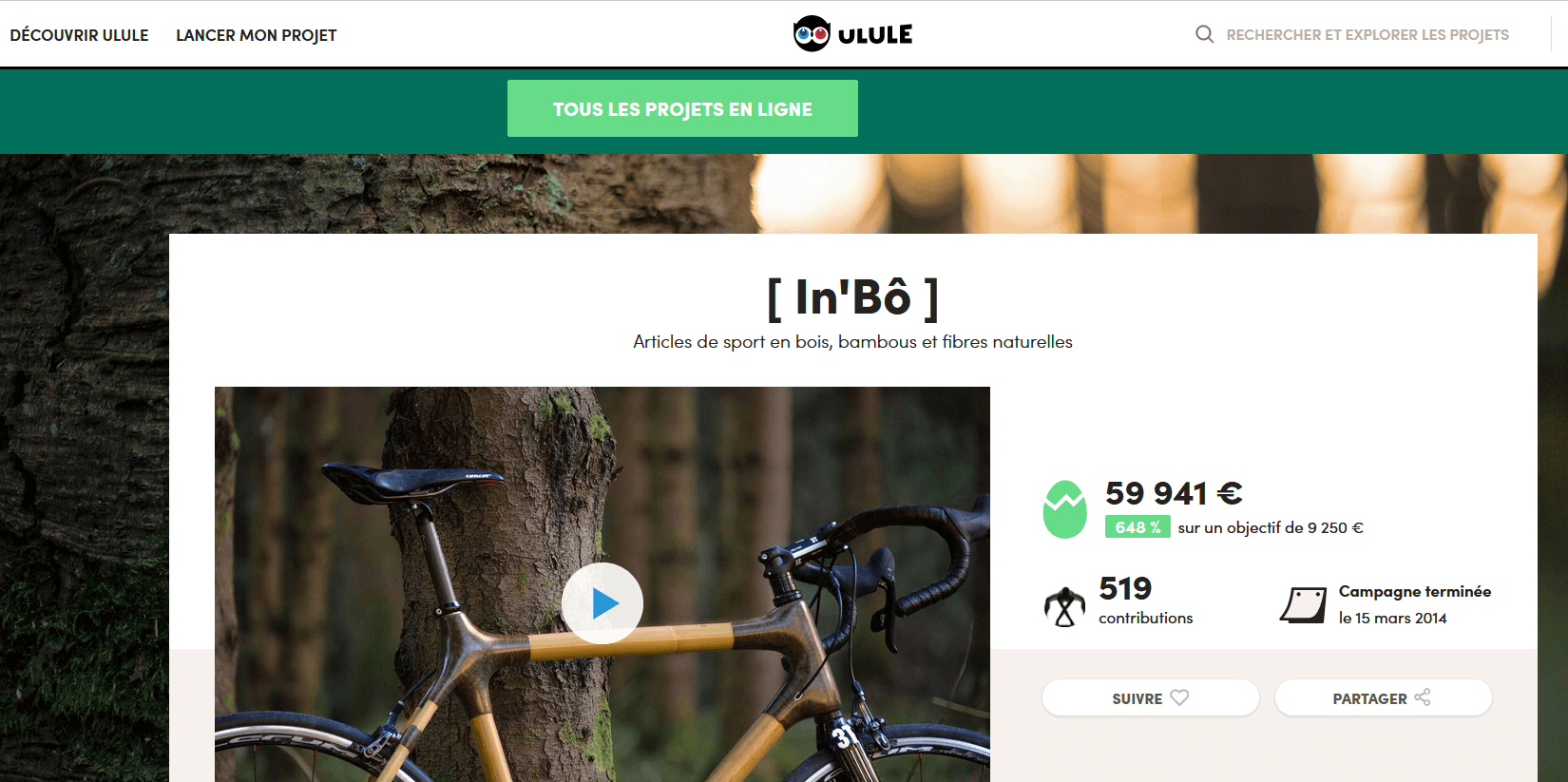Open Lancer mon projet menu item
This screenshot has width=1568, height=782.
[257, 35]
